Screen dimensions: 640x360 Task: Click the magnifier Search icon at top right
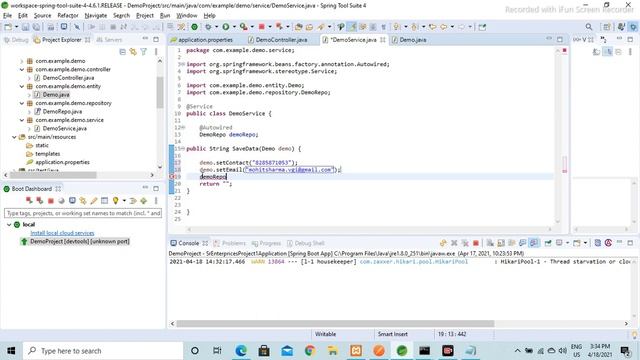pos(589,27)
